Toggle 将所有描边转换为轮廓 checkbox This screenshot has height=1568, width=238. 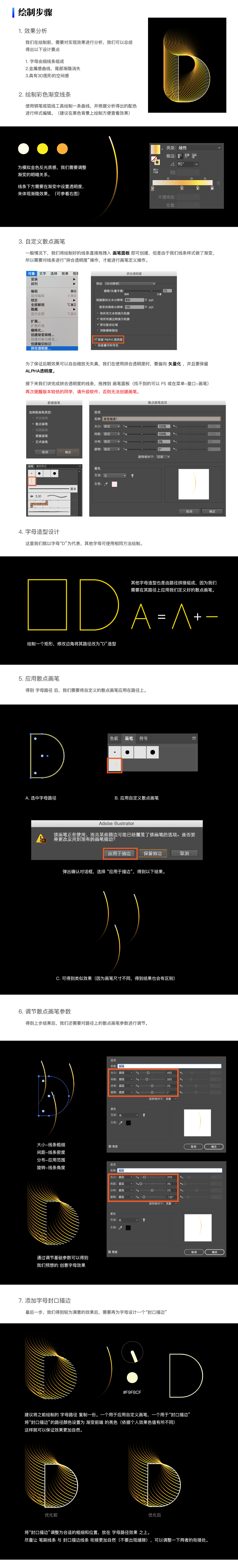(99, 319)
